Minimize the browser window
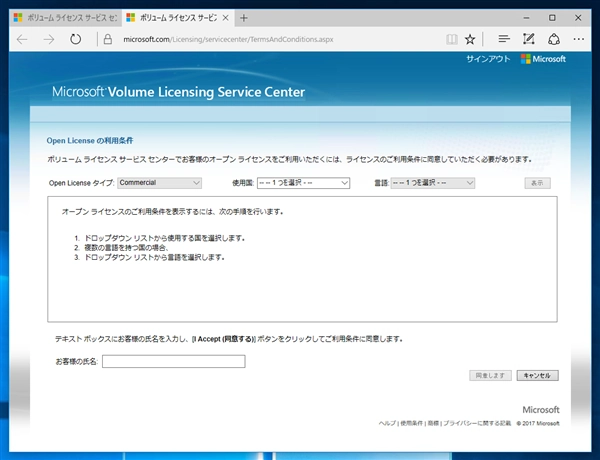Image resolution: width=600 pixels, height=460 pixels. (527, 18)
